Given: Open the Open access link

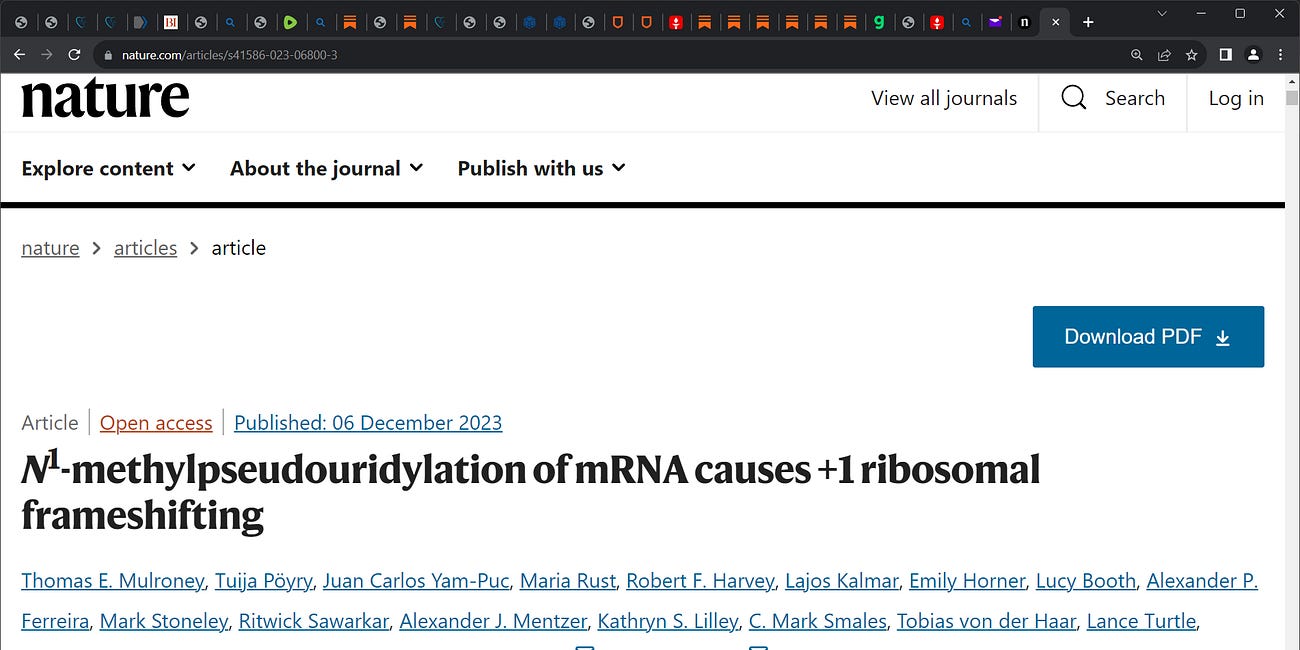Looking at the screenshot, I should tap(156, 422).
